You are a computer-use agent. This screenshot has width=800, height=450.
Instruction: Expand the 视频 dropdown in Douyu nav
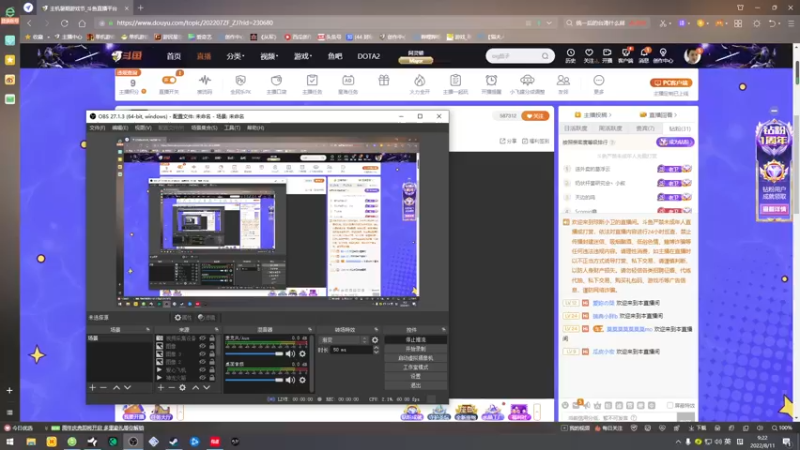pos(269,56)
